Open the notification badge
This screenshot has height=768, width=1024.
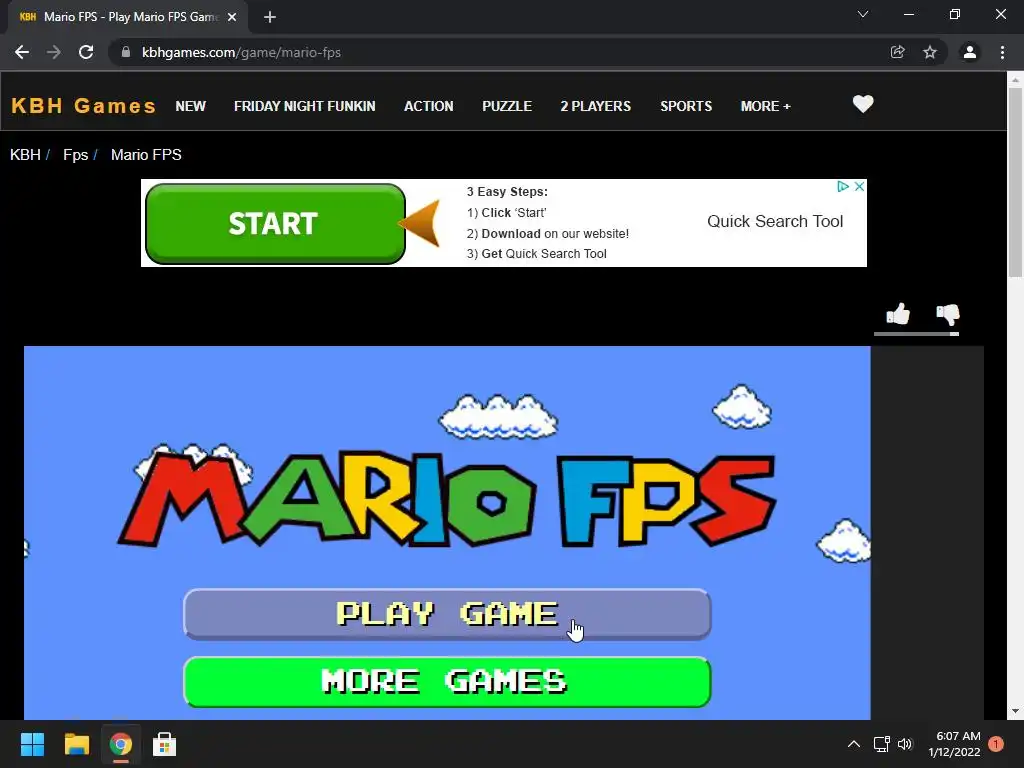pos(996,744)
